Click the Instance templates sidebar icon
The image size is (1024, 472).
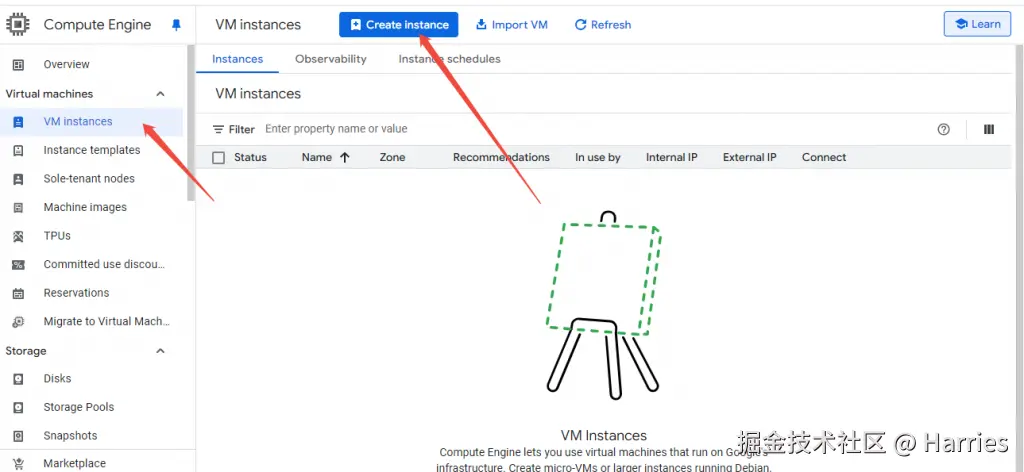[18, 150]
